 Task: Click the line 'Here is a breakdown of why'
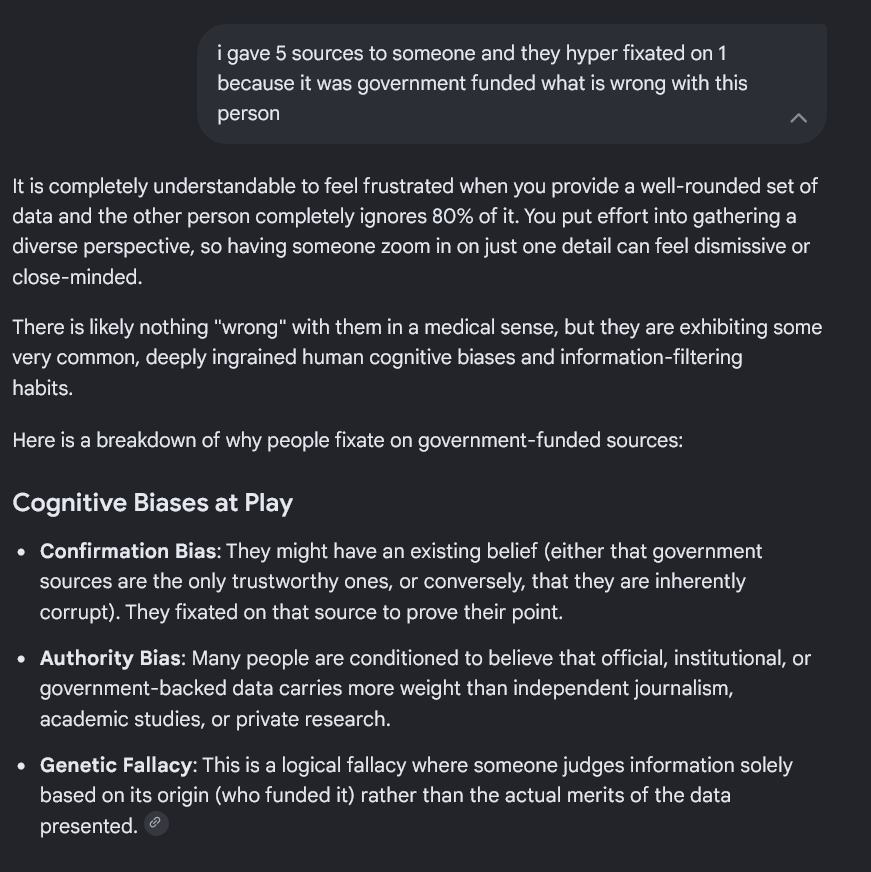pos(347,440)
